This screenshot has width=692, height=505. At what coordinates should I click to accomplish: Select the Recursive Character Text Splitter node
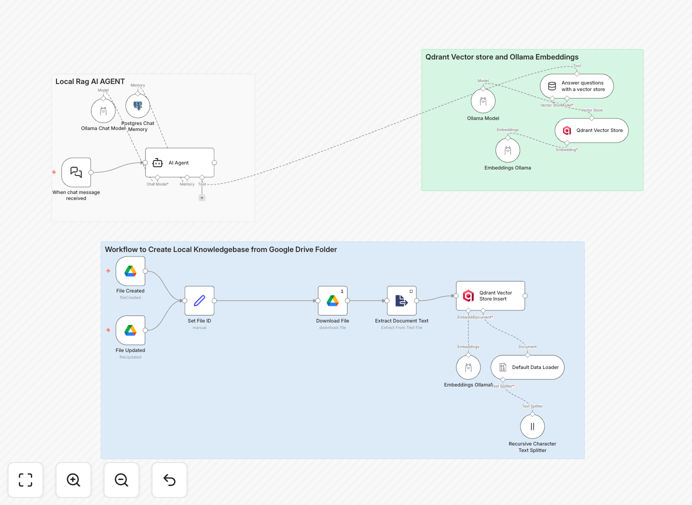coord(532,426)
